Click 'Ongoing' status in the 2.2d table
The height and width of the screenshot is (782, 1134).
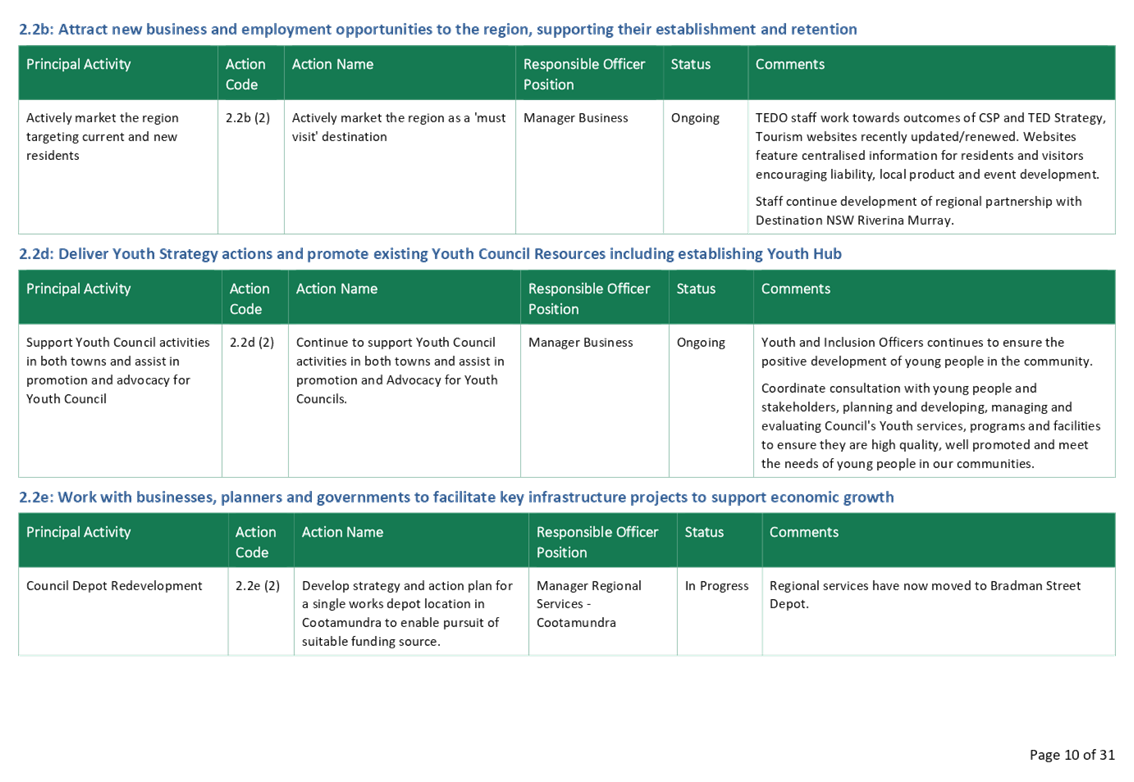tap(701, 342)
